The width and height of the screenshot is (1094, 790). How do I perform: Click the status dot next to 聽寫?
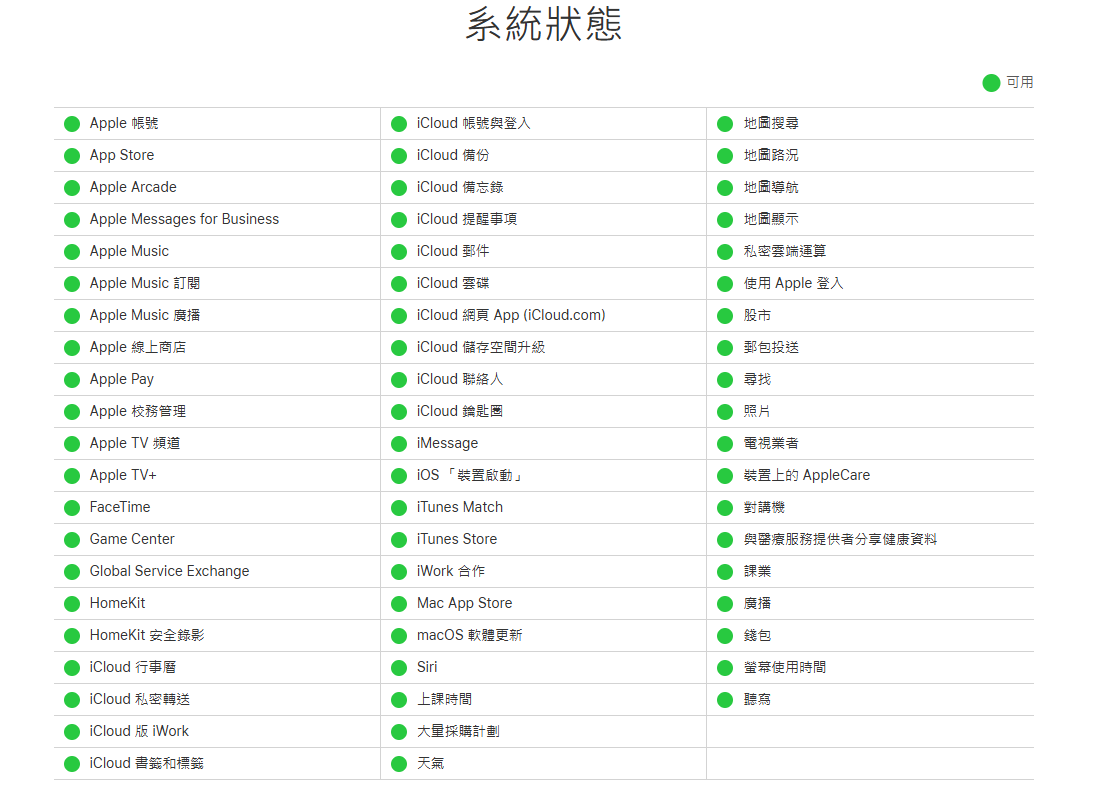point(726,700)
